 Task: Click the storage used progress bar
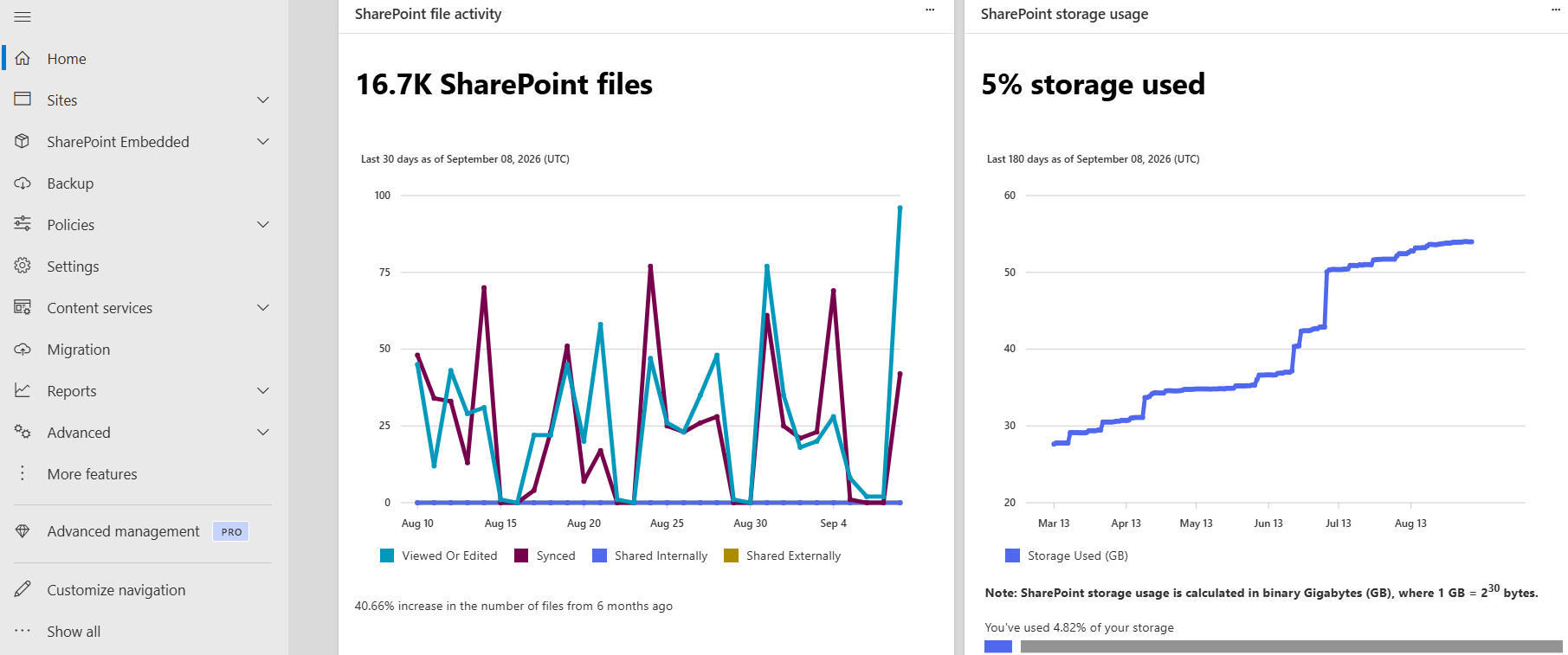pos(1274,646)
